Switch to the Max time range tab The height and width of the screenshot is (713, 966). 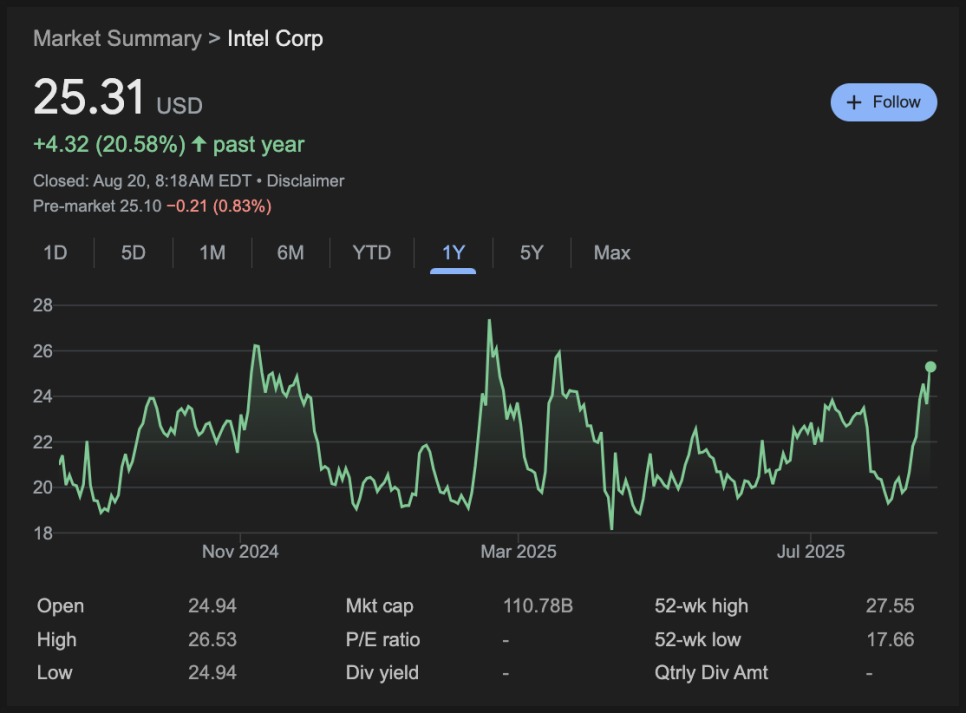pos(612,253)
